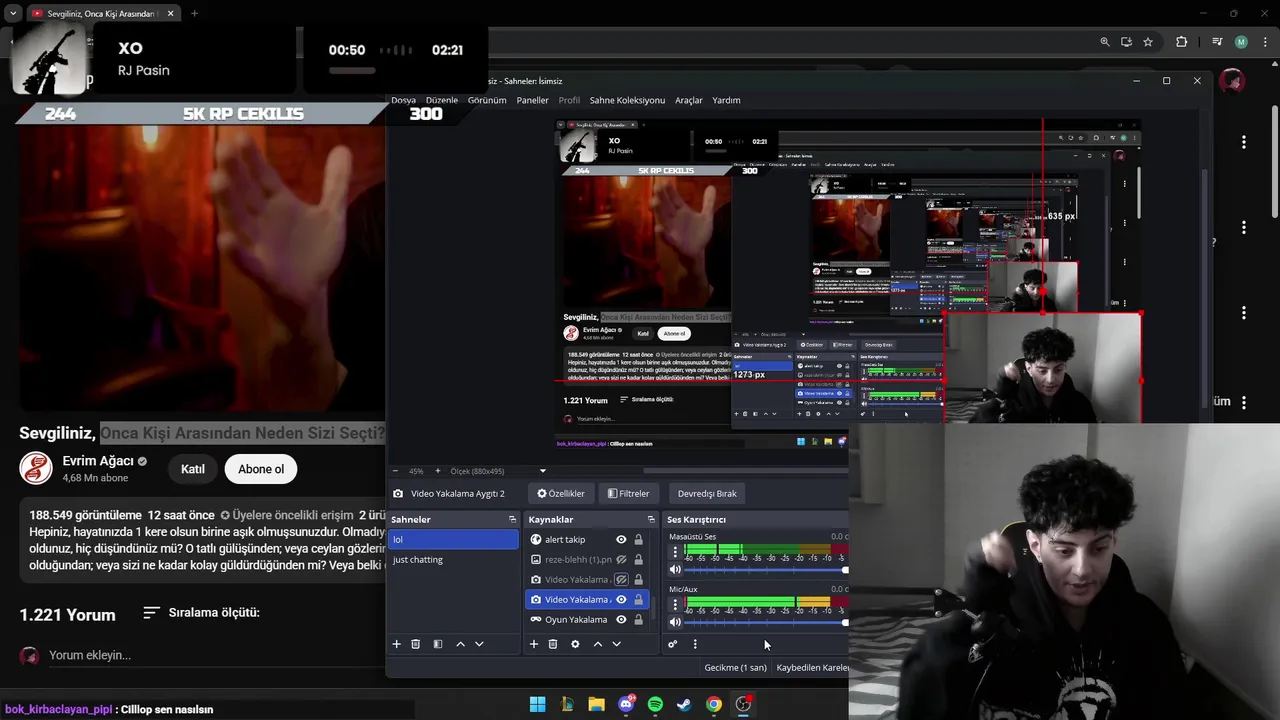
Task: Delete the selected scene with trash icon
Action: point(416,644)
